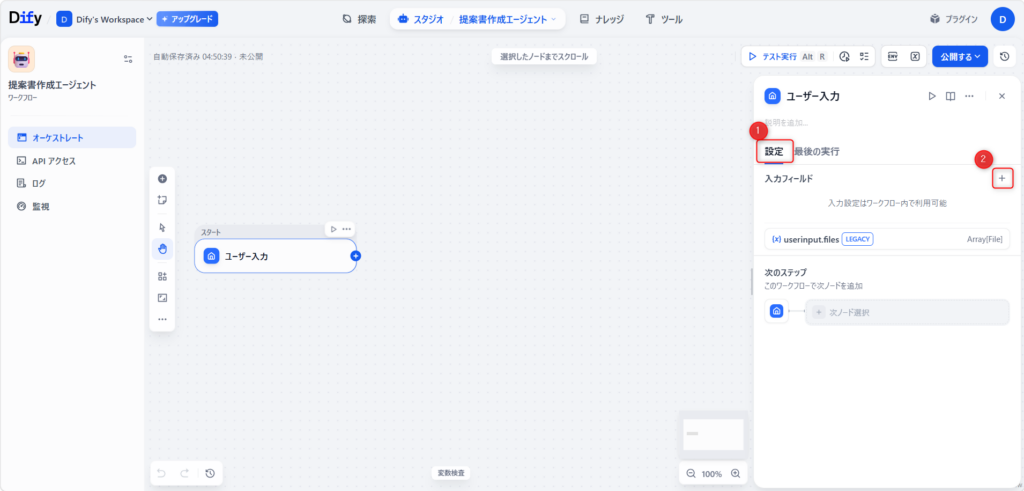The width and height of the screenshot is (1024, 491).
Task: Run this step using panel play icon
Action: [931, 96]
